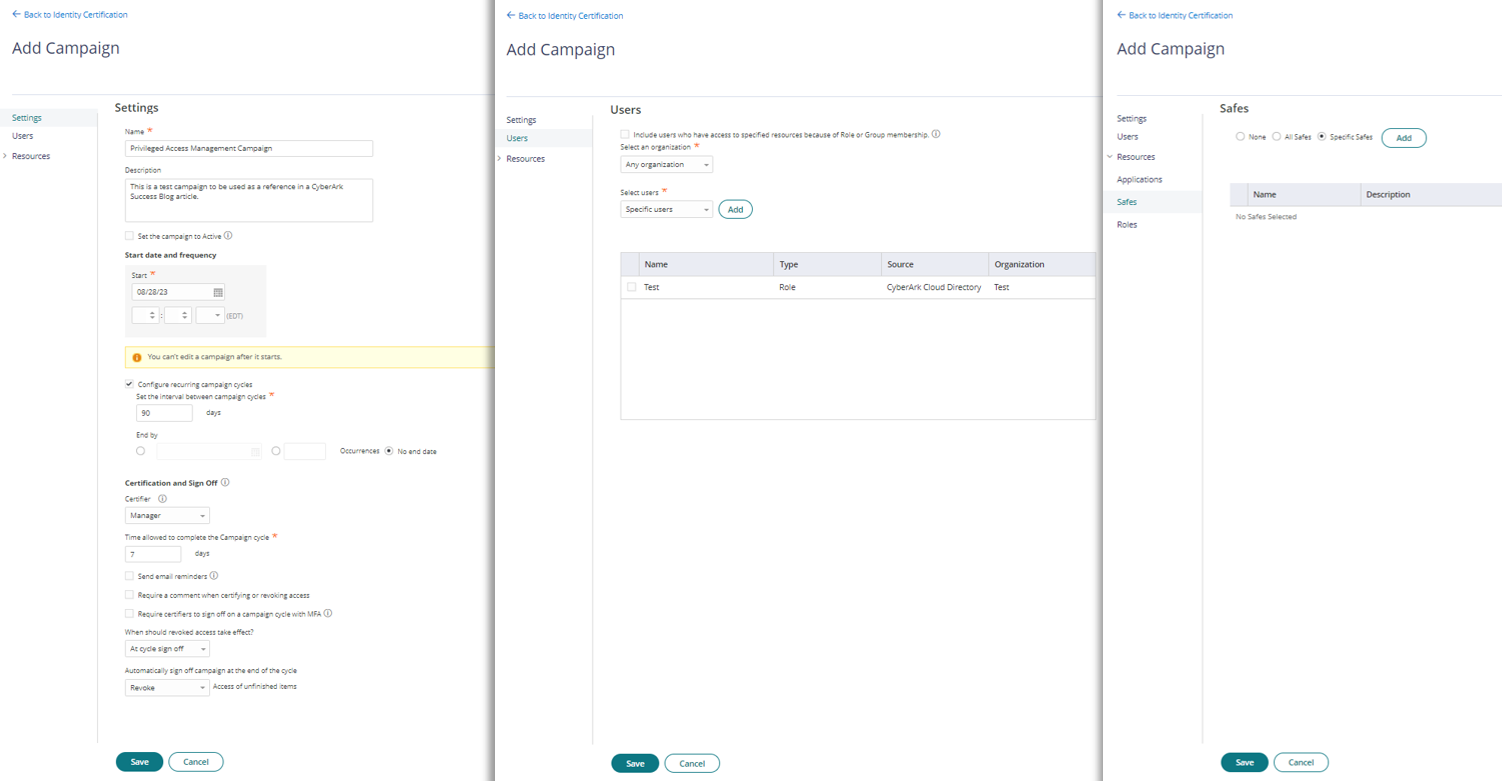This screenshot has width=1502, height=781.
Task: Click inside the campaign Name input field
Action: click(x=248, y=148)
